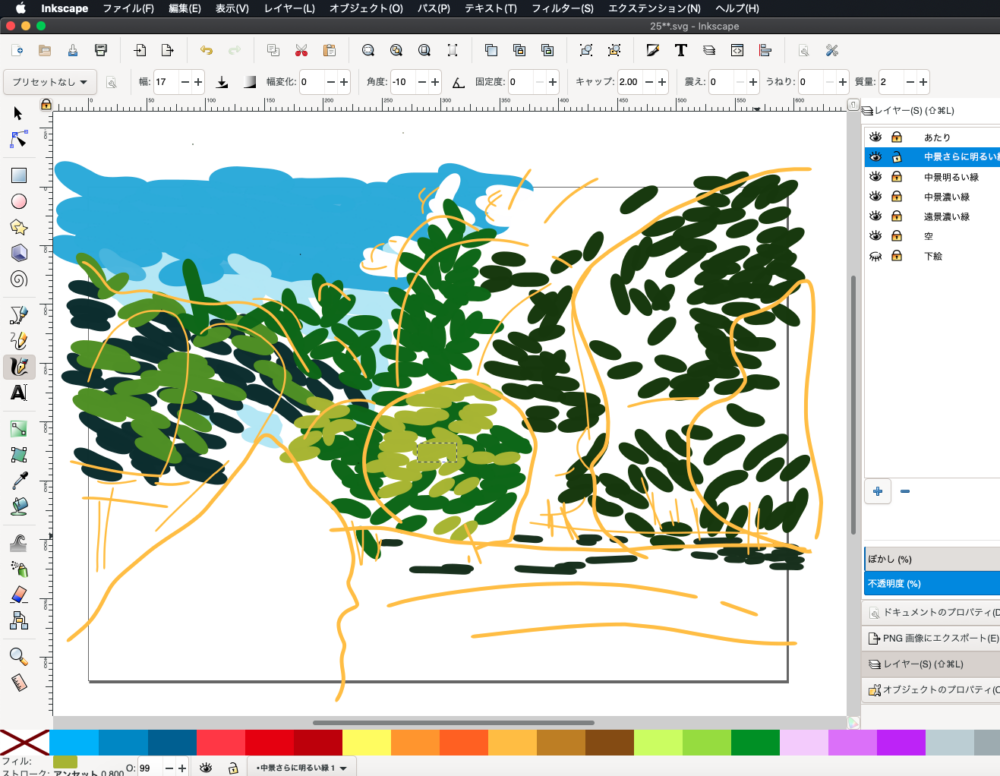Open the current layer selector dropdown
This screenshot has height=776, width=1000.
click(301, 768)
